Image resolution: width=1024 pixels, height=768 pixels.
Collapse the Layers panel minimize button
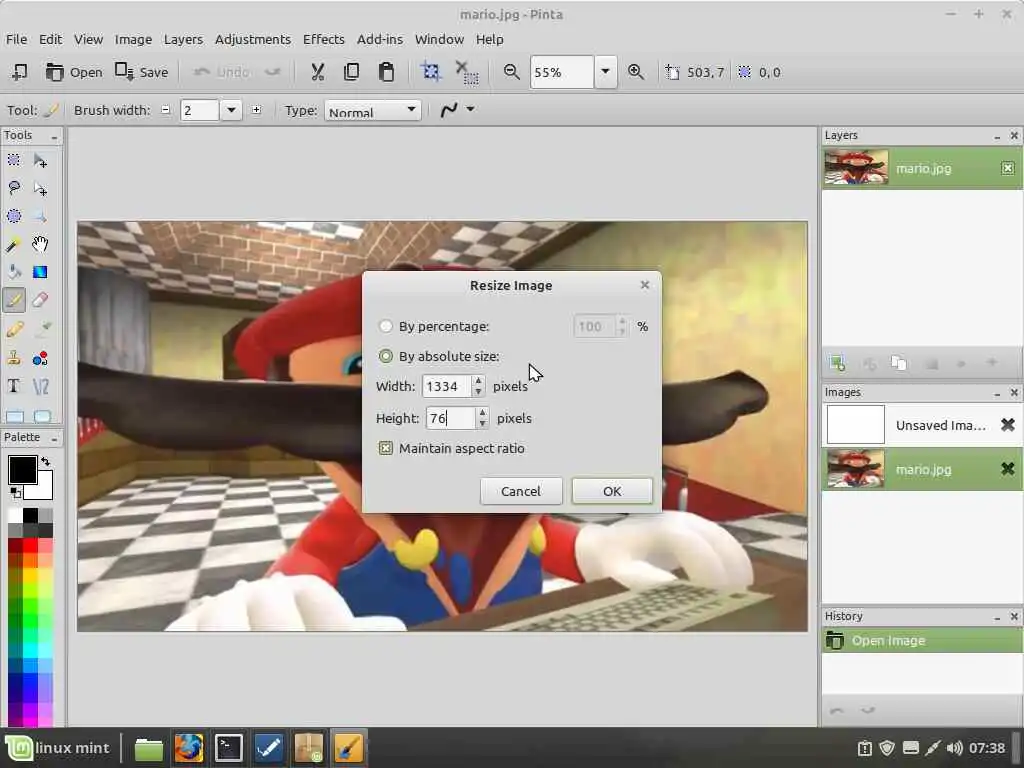[x=997, y=136]
